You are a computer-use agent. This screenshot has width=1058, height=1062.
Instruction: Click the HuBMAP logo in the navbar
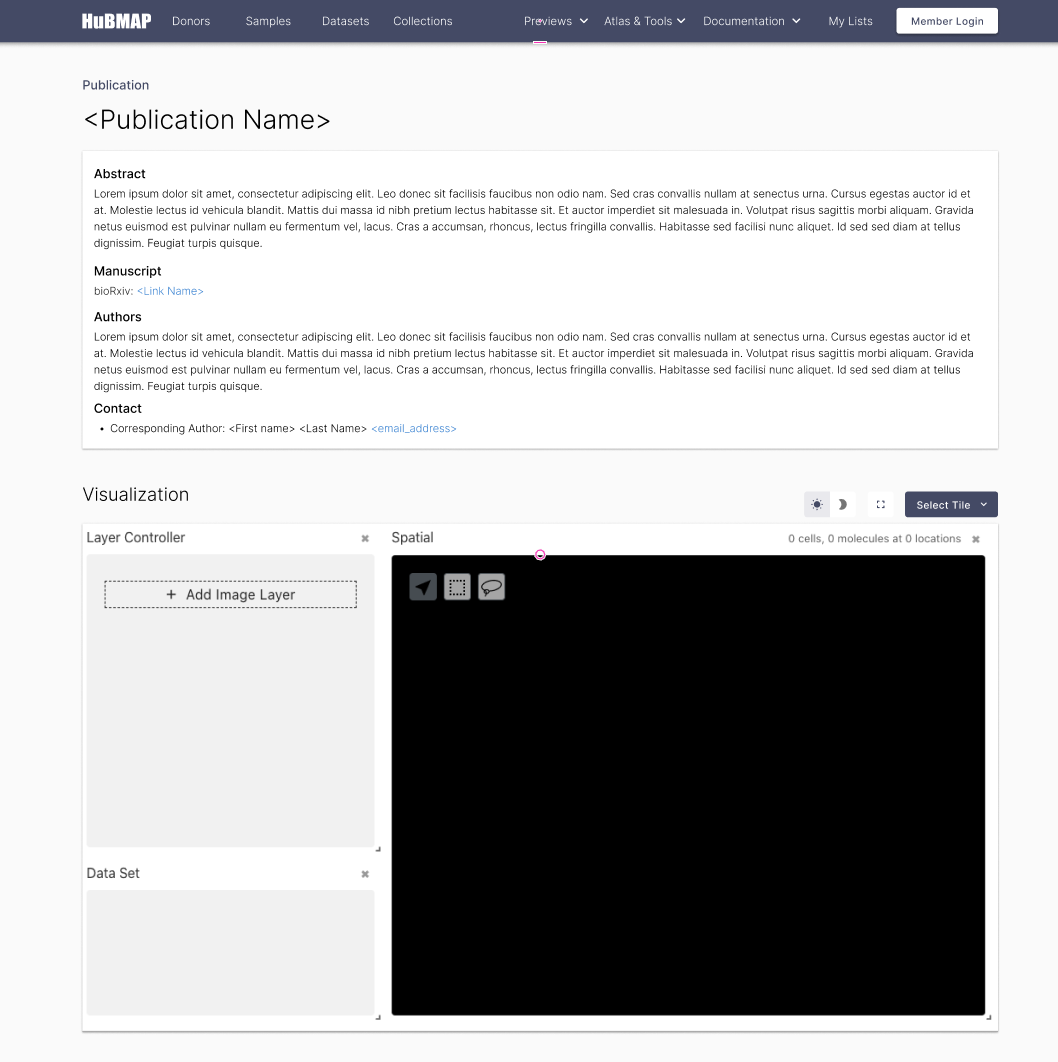point(116,20)
